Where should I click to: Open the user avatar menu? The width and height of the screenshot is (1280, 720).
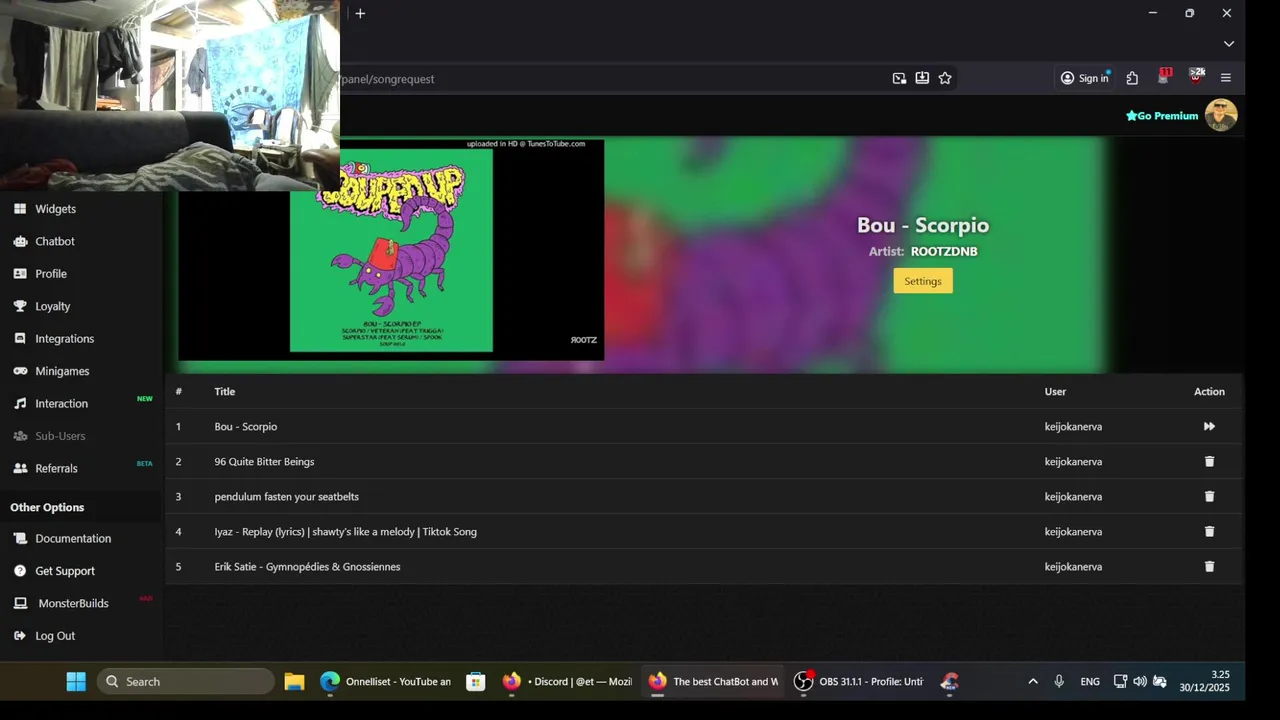tap(1221, 115)
